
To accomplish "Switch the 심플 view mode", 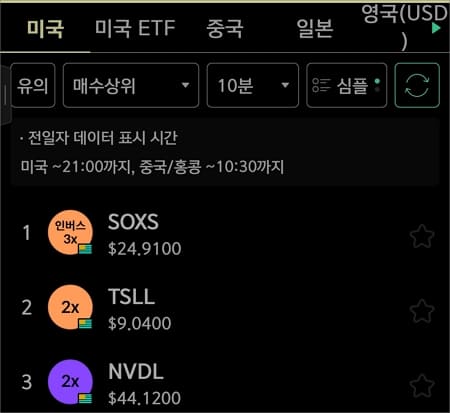I will (347, 85).
